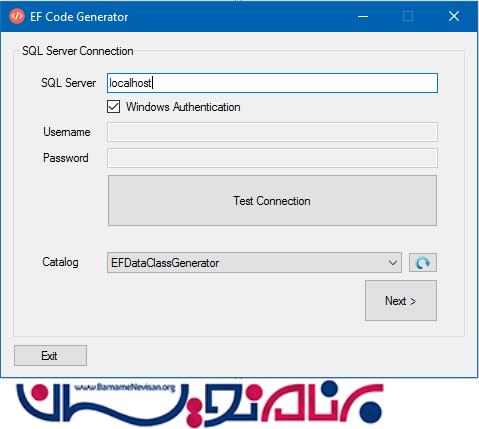Image resolution: width=479 pixels, height=429 pixels.
Task: Focus the SQL Server field containing localhost
Action: [x=272, y=83]
